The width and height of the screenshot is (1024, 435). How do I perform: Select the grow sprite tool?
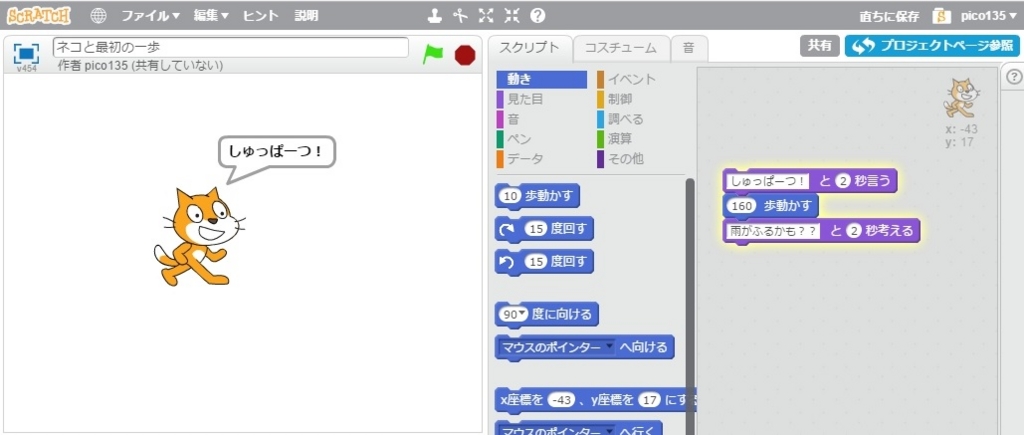click(x=486, y=16)
